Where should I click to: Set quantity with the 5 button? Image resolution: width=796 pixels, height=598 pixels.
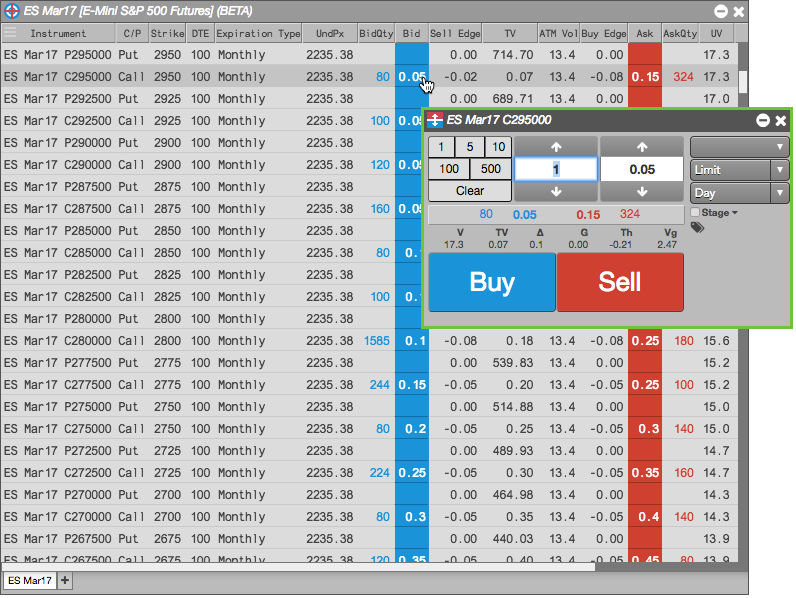point(470,147)
